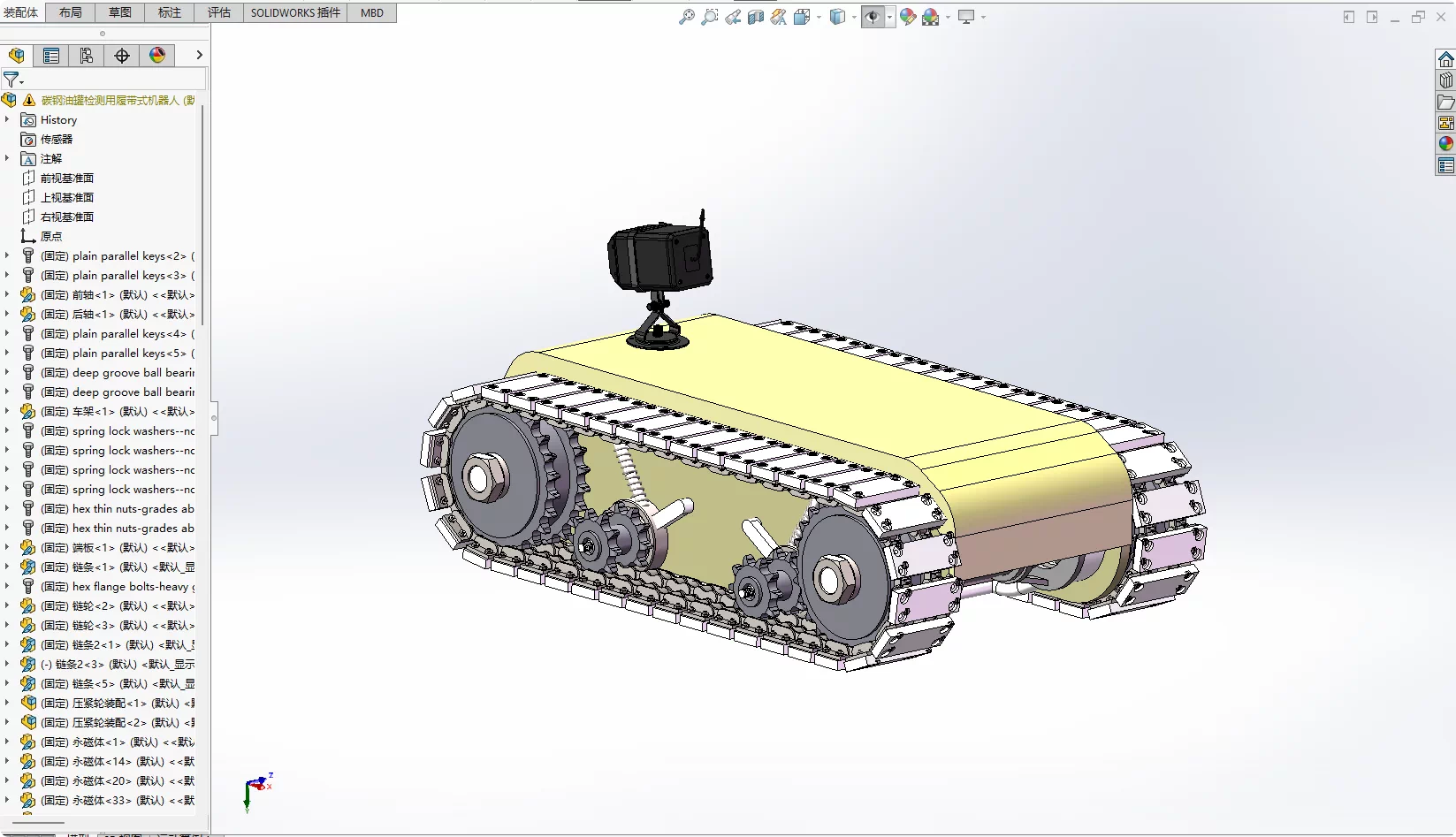The width and height of the screenshot is (1456, 837).
Task: Collapse the left manager panel handle
Action: click(213, 418)
